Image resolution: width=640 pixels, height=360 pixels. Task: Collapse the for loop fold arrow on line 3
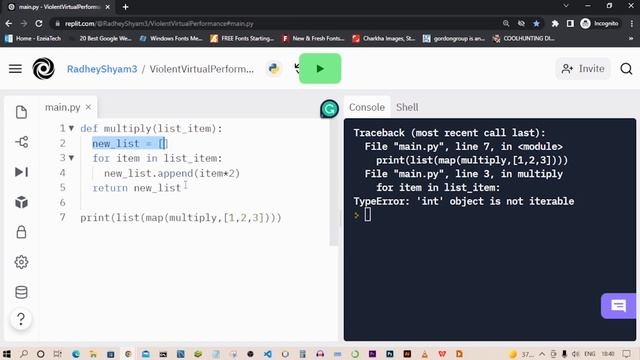(71, 158)
